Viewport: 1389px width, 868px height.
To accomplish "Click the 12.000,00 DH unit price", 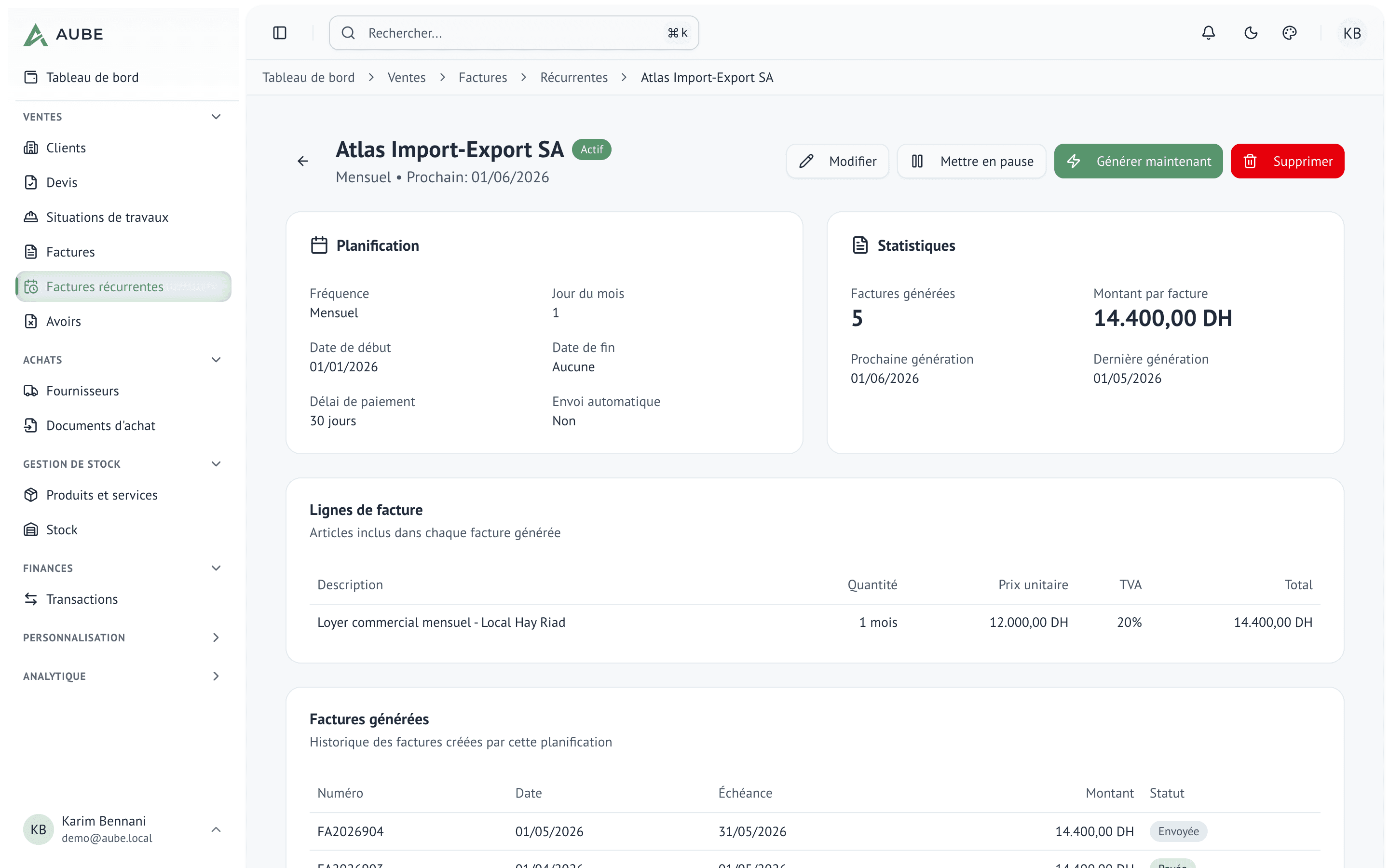I will click(1029, 622).
